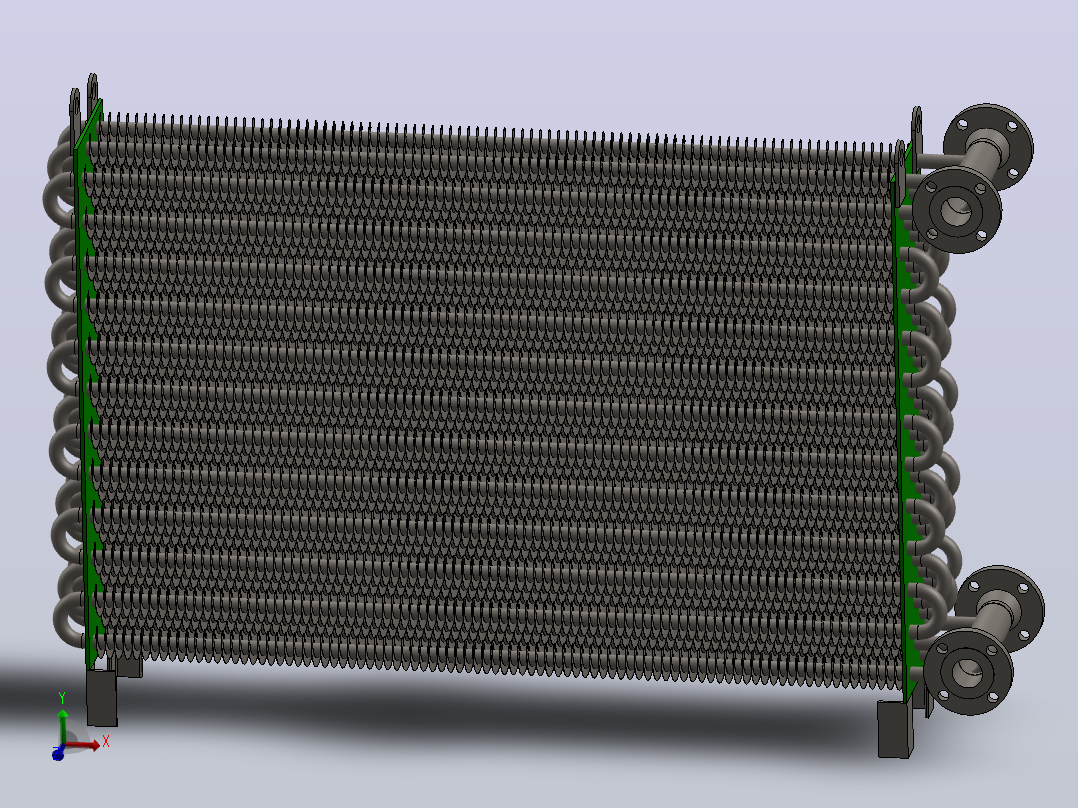Select the lower-right support foot block
The image size is (1078, 808).
click(x=894, y=729)
